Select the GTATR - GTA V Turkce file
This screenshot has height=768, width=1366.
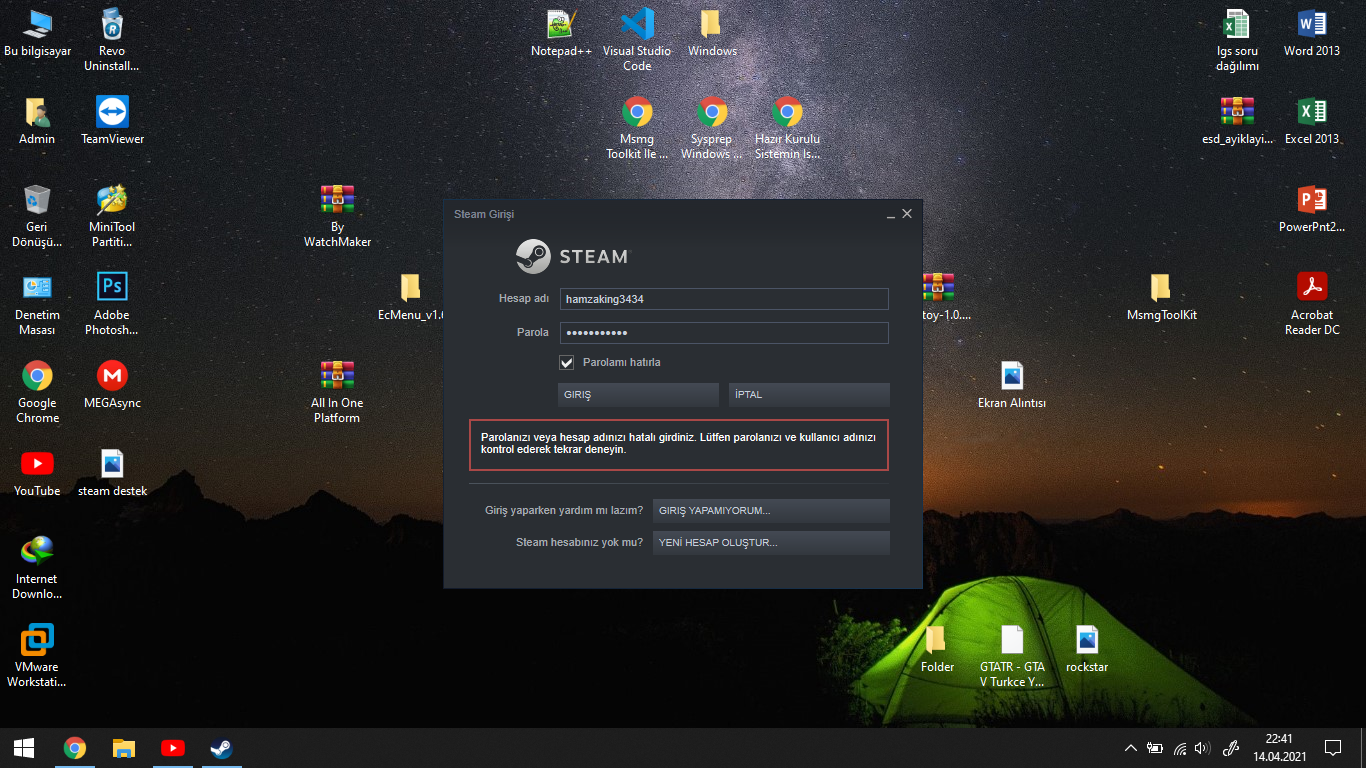coord(1012,656)
